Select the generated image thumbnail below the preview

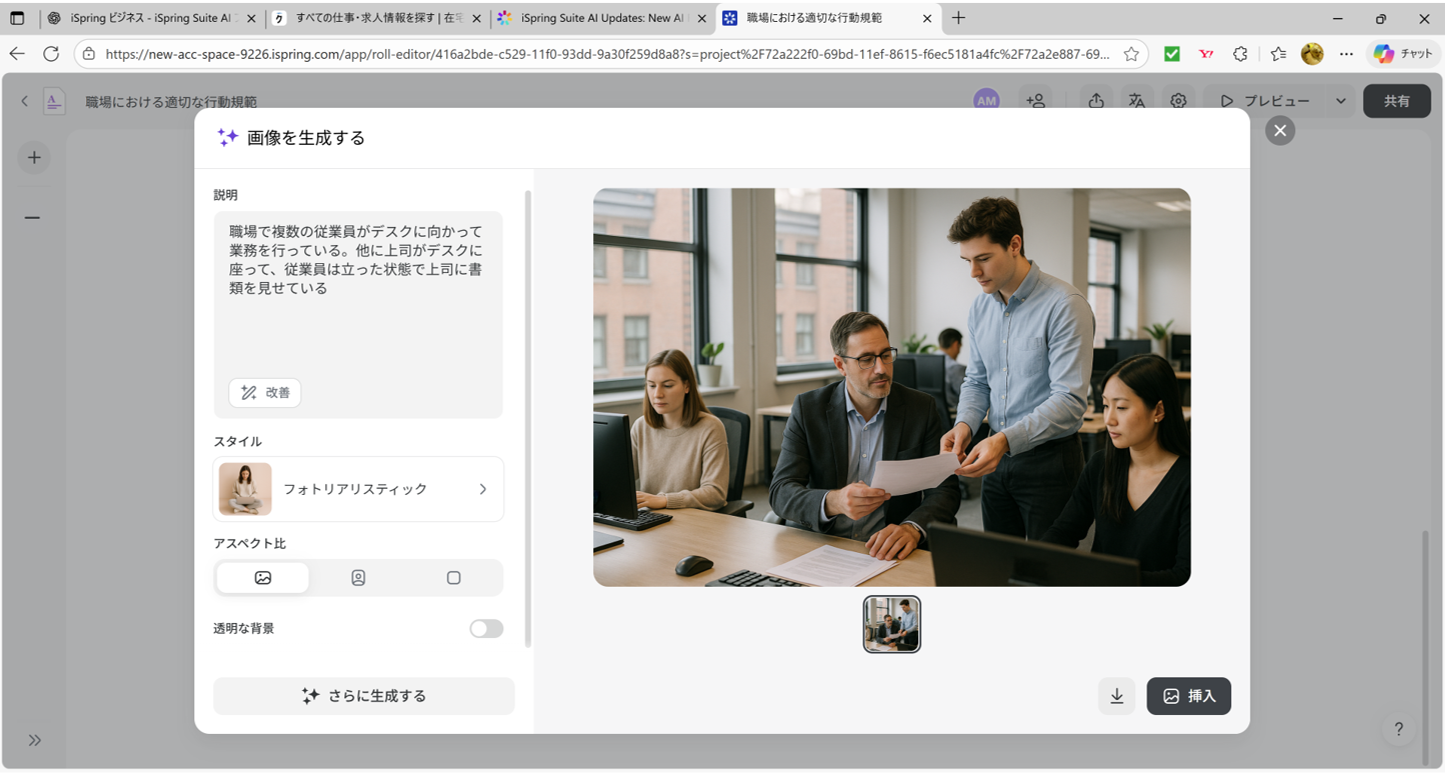pyautogui.click(x=891, y=624)
